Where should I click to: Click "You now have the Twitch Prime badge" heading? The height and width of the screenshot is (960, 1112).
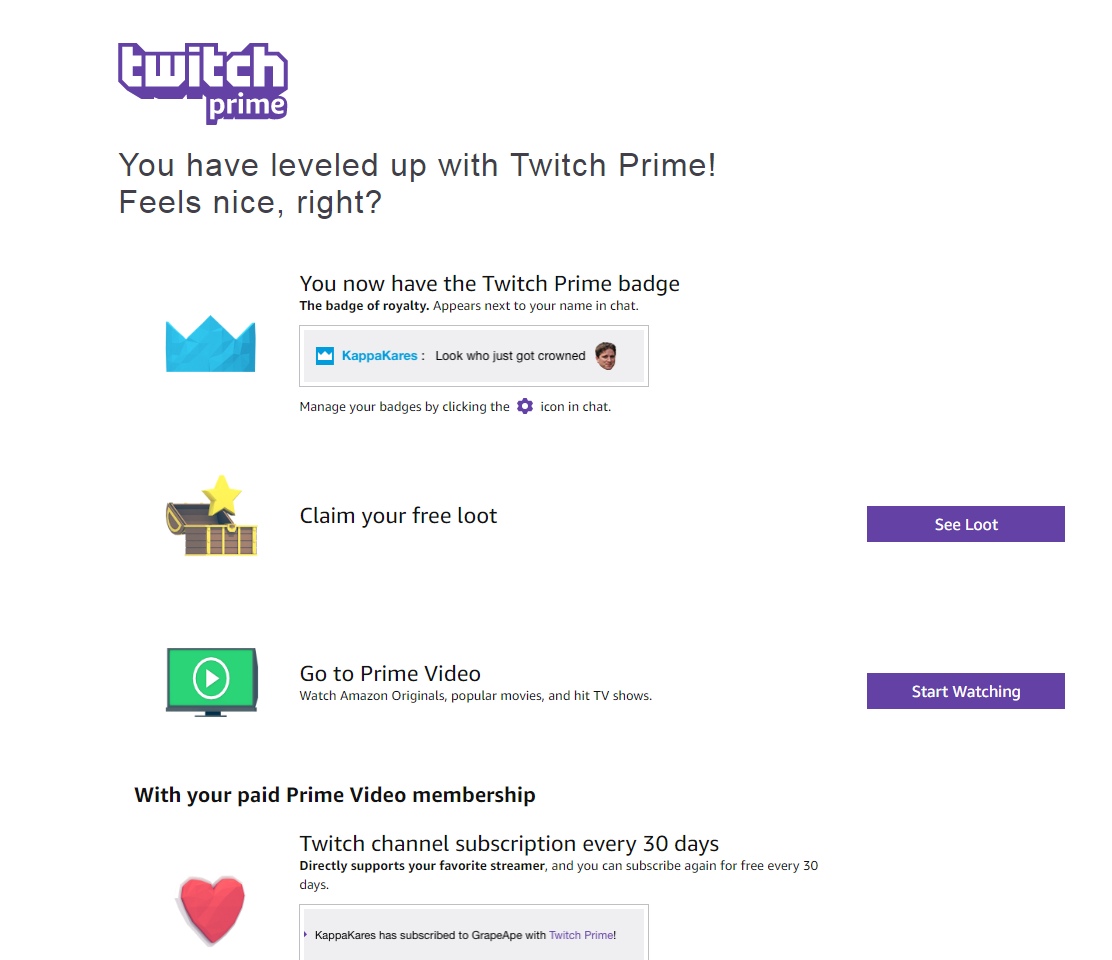pyautogui.click(x=489, y=284)
